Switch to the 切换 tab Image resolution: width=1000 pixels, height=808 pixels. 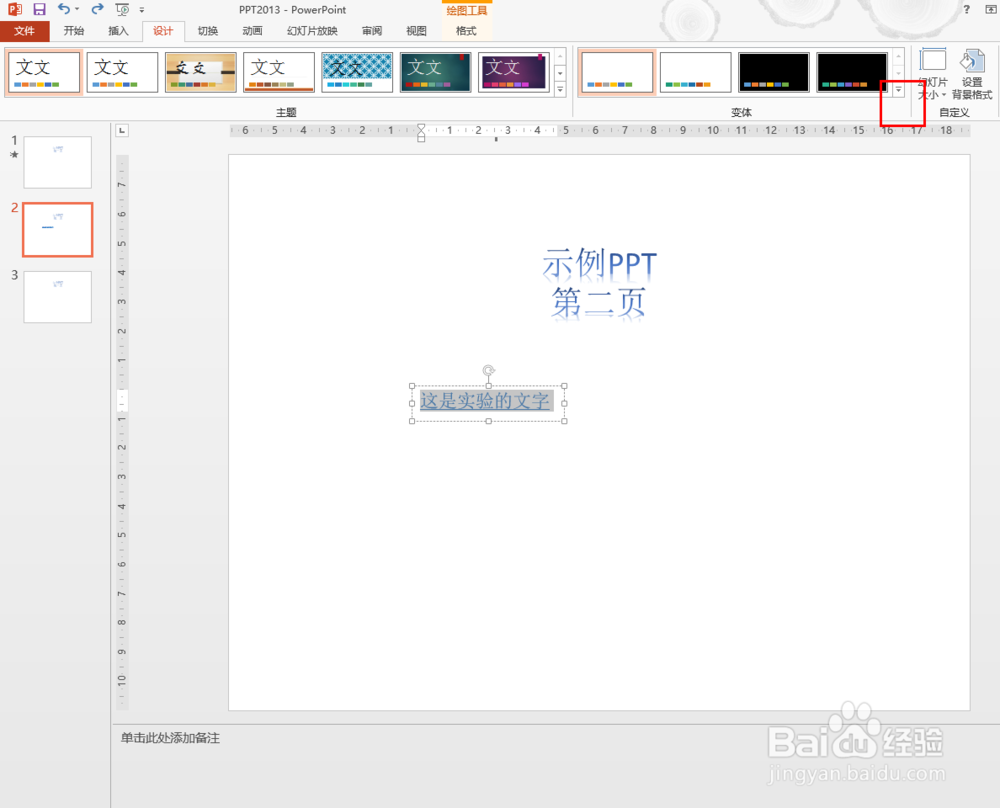pos(208,31)
